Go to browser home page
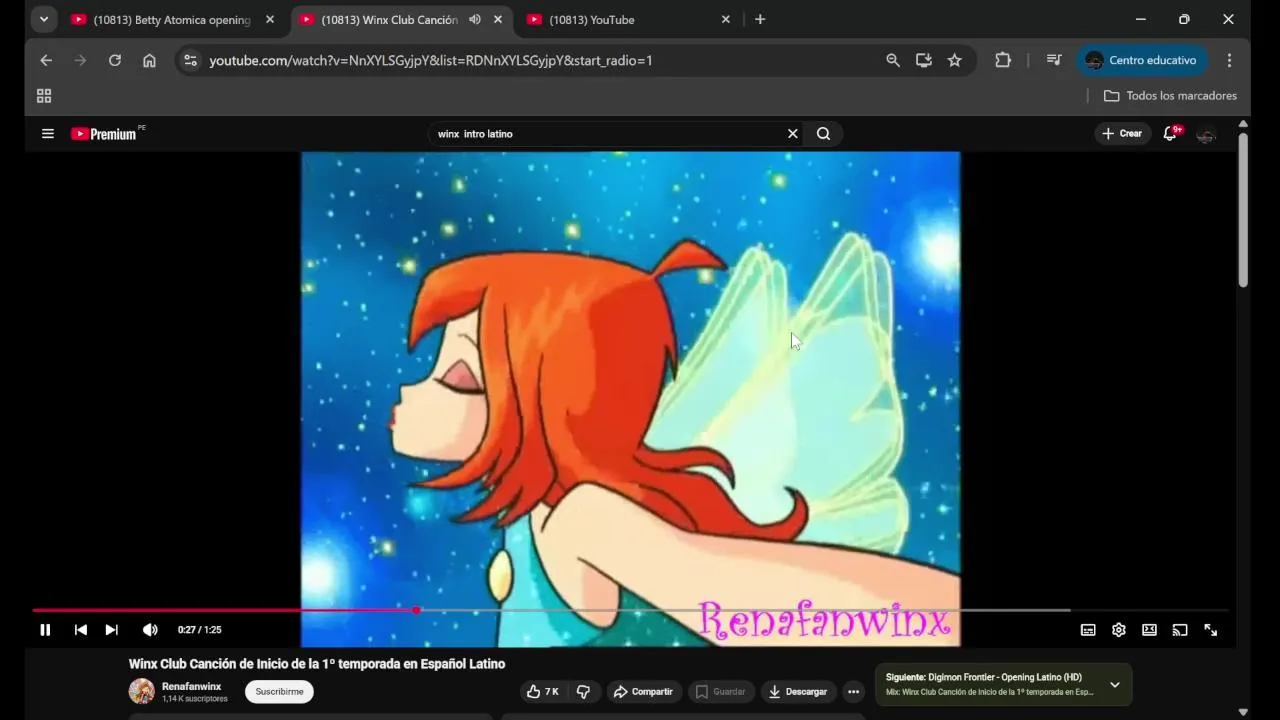 point(149,61)
